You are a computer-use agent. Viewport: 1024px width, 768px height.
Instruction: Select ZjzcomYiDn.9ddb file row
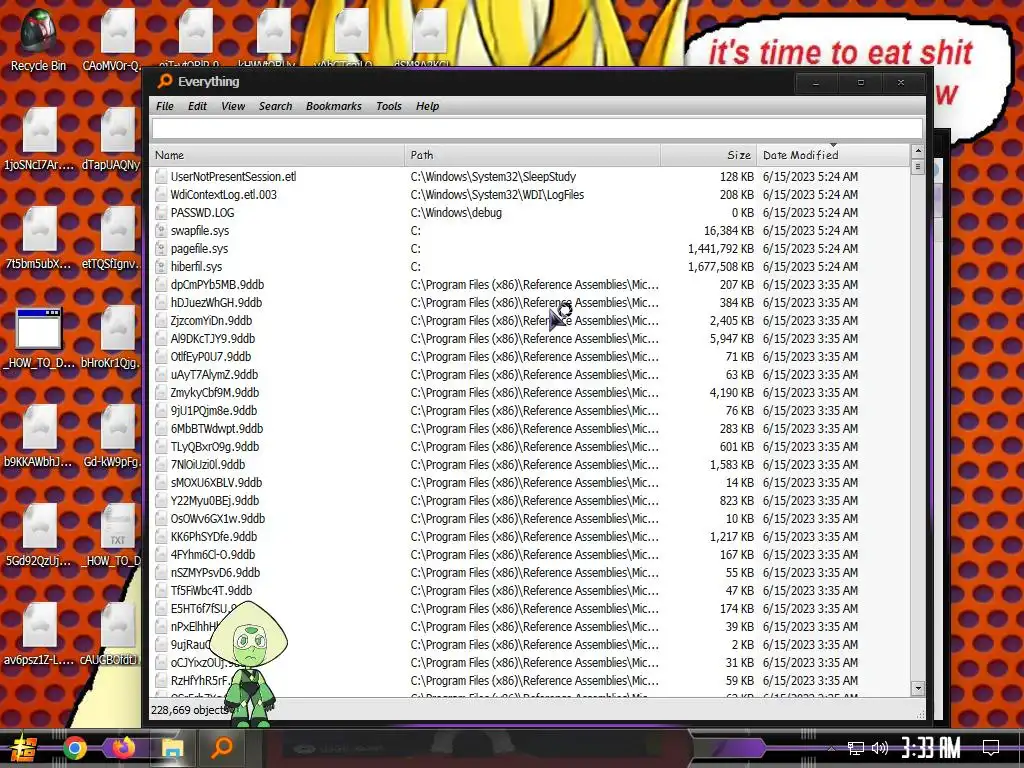pos(530,321)
